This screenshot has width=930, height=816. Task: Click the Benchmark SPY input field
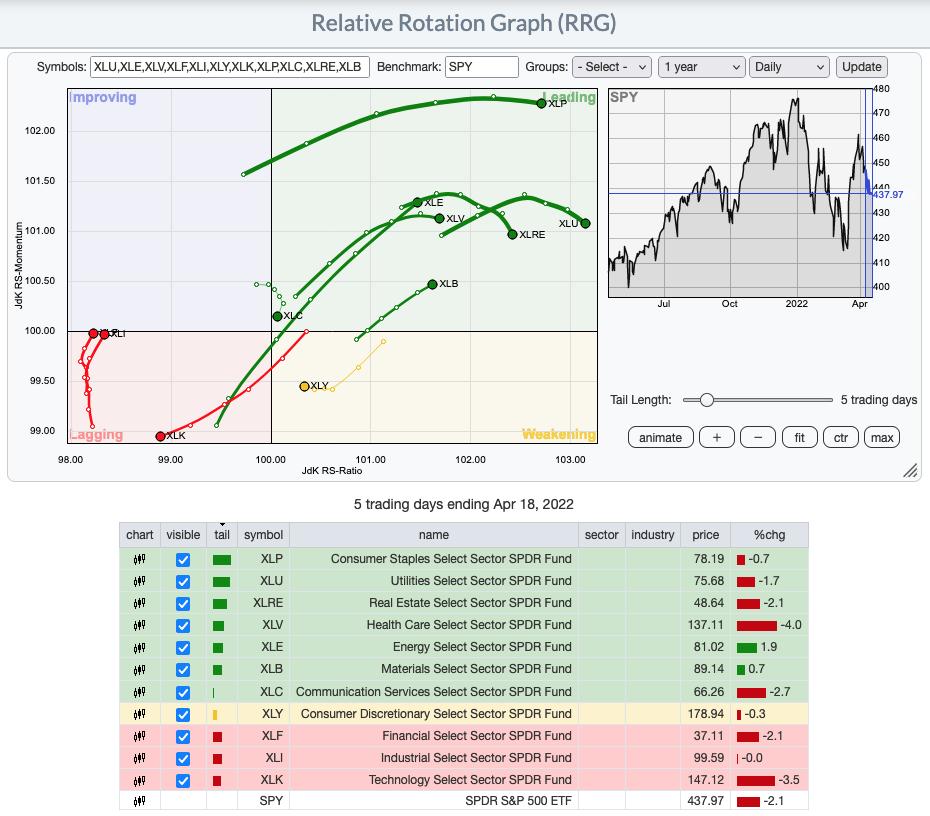click(x=482, y=67)
